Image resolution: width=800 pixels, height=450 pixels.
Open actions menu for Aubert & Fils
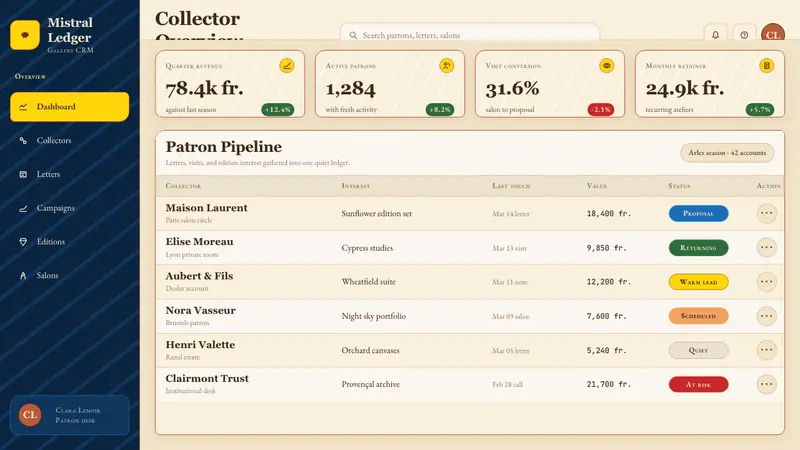tap(766, 282)
